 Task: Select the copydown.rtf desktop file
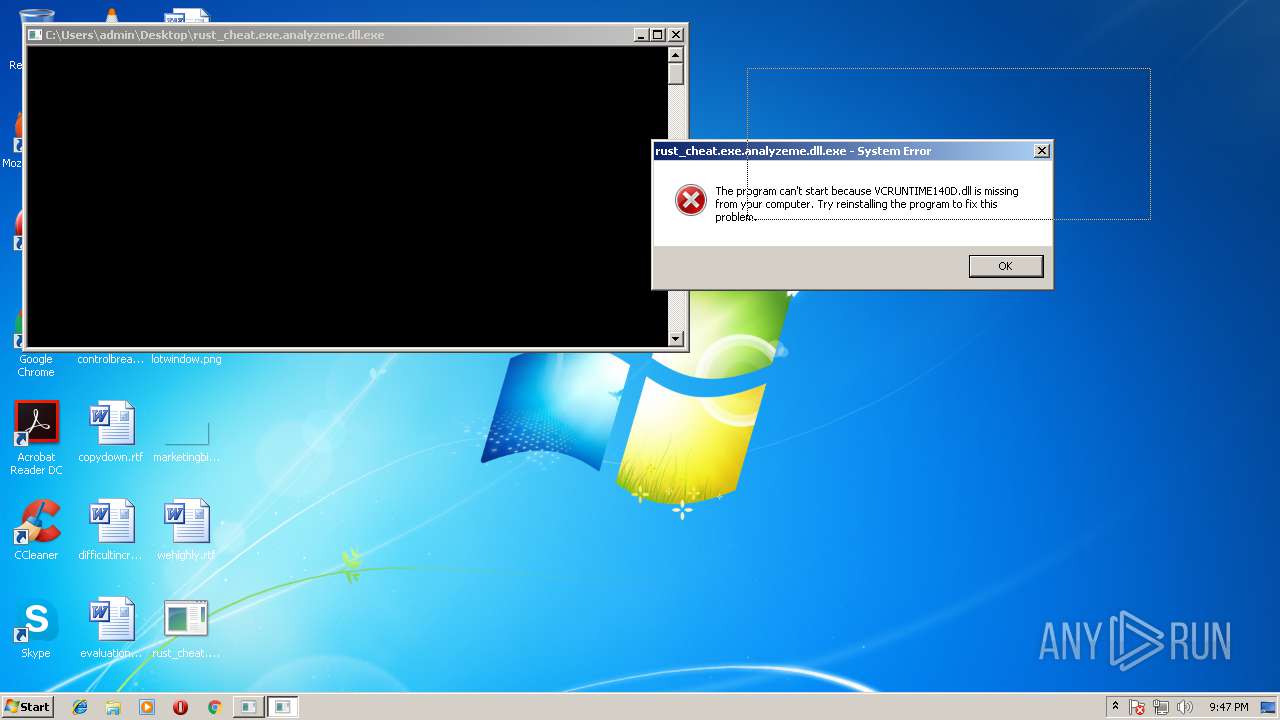[x=111, y=432]
